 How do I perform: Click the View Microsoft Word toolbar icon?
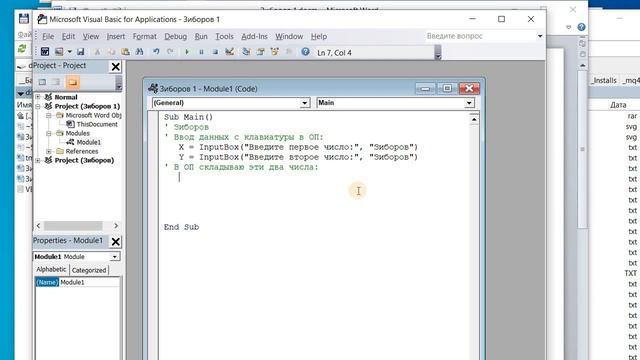point(45,52)
